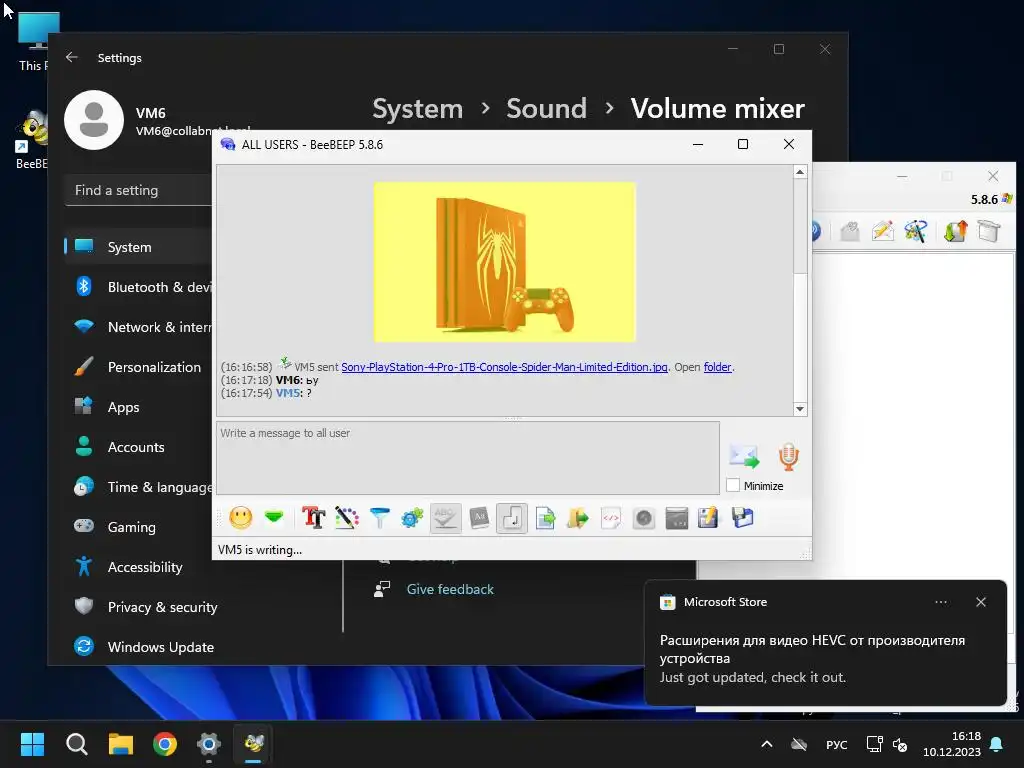Click the Find a setting search box

coord(138,190)
